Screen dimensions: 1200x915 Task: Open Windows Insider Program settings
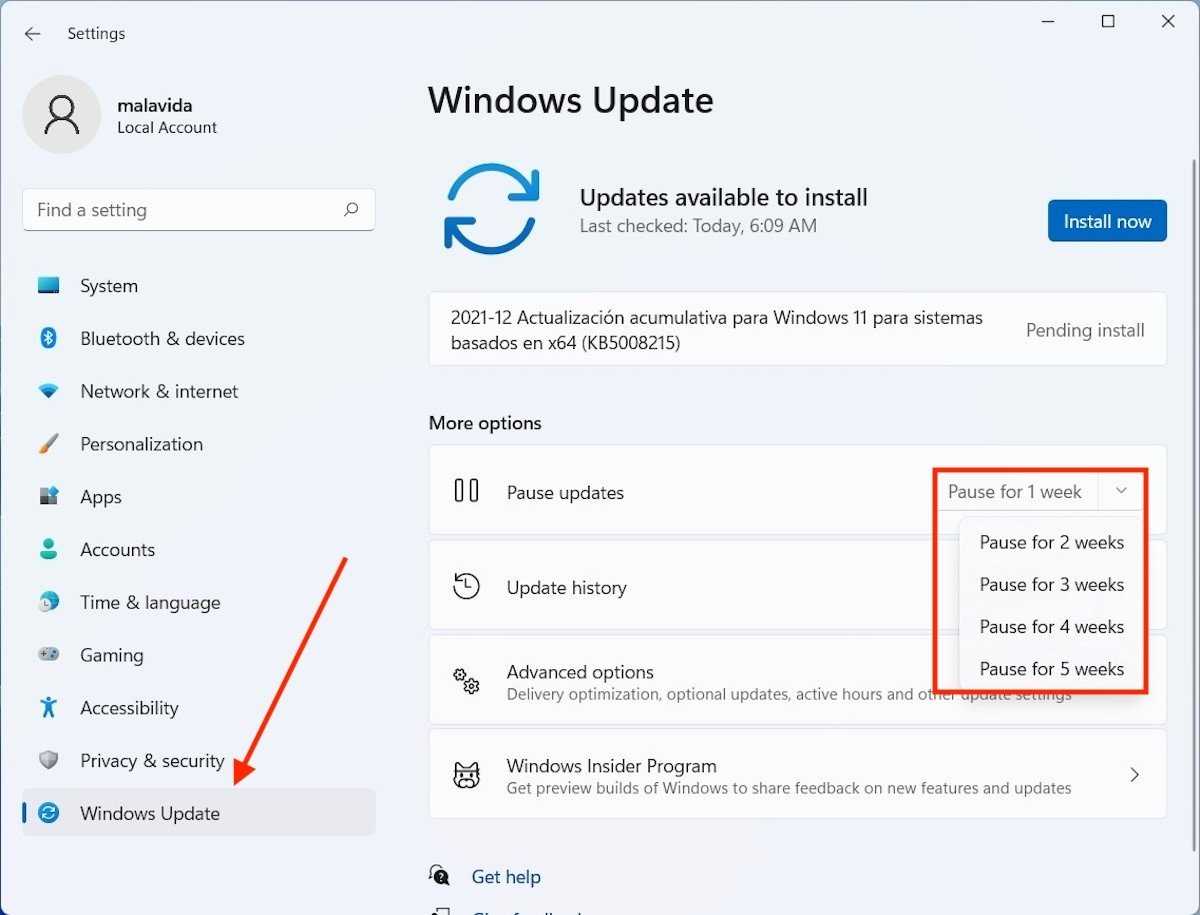[797, 775]
